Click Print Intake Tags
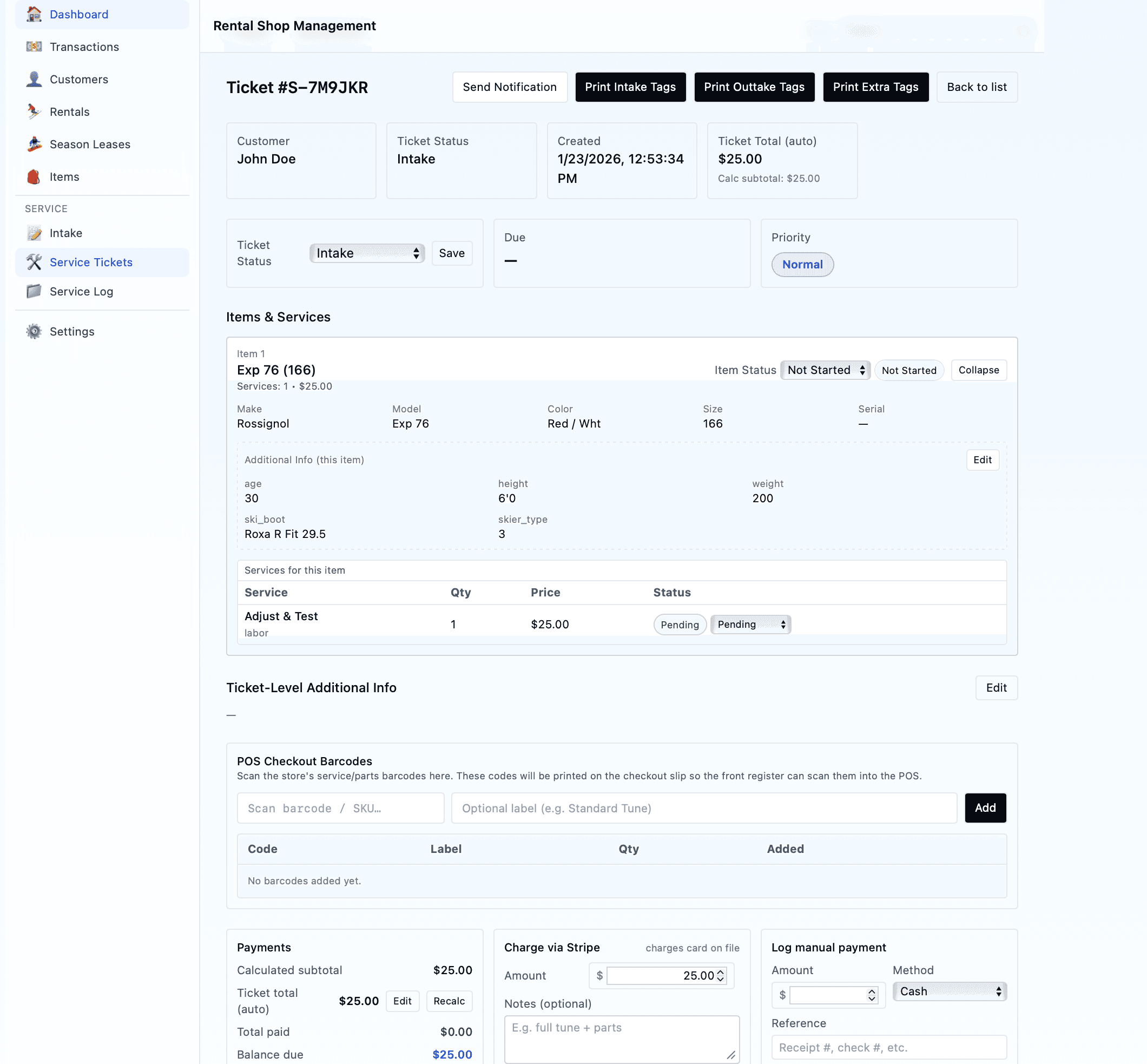This screenshot has height=1064, width=1147. point(630,87)
